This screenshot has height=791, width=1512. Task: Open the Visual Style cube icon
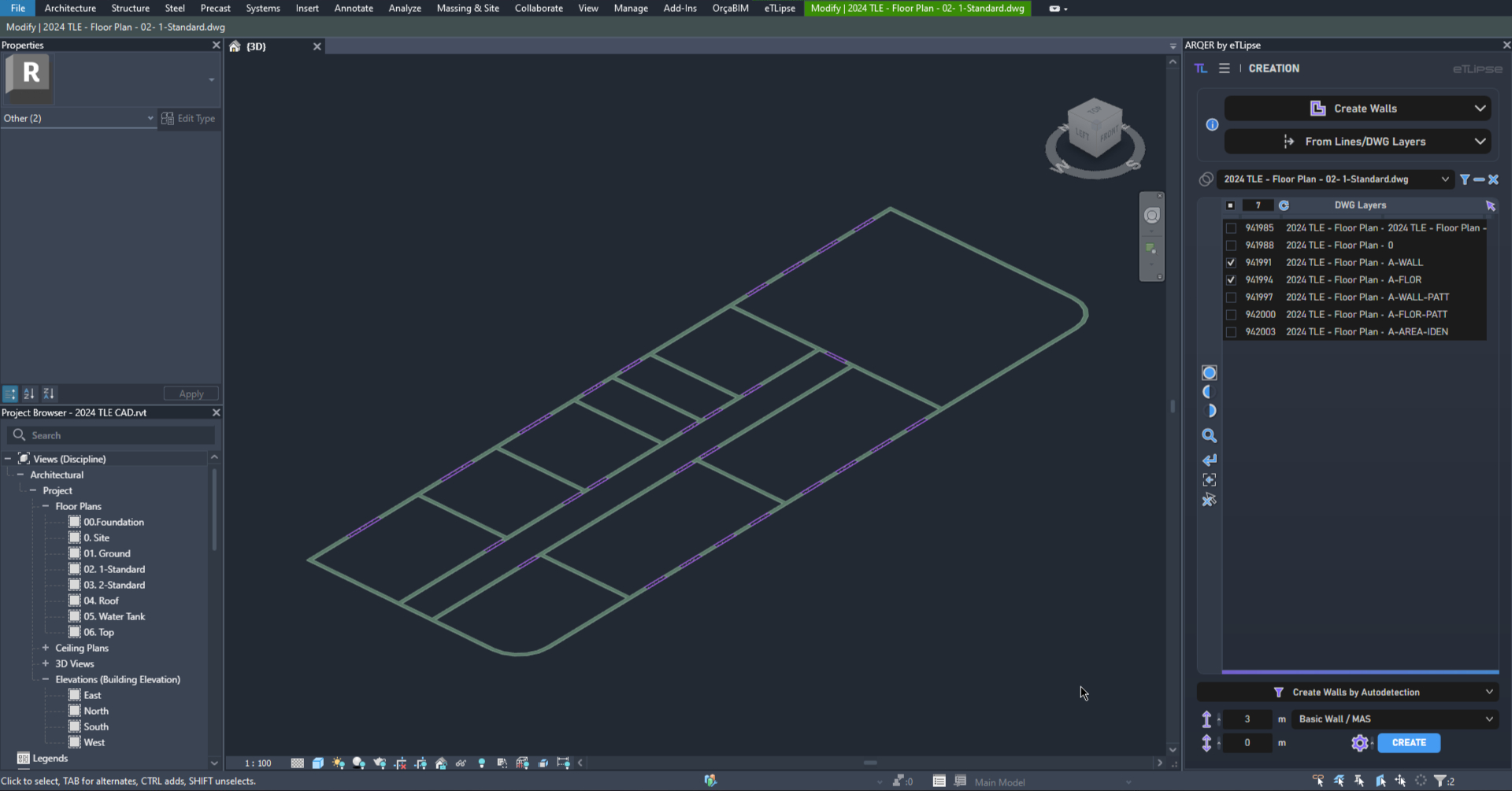pyautogui.click(x=318, y=763)
